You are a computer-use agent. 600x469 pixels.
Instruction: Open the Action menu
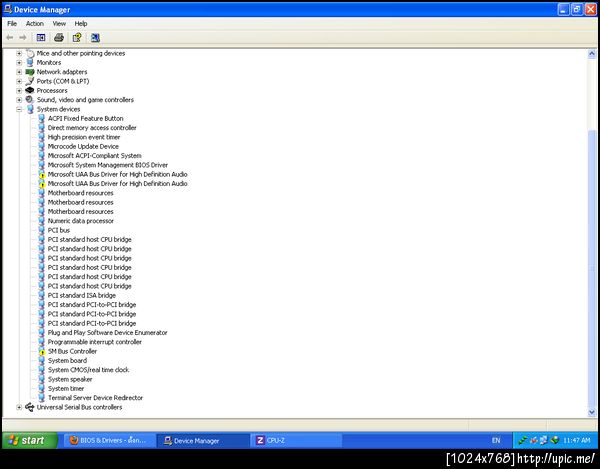pyautogui.click(x=34, y=24)
